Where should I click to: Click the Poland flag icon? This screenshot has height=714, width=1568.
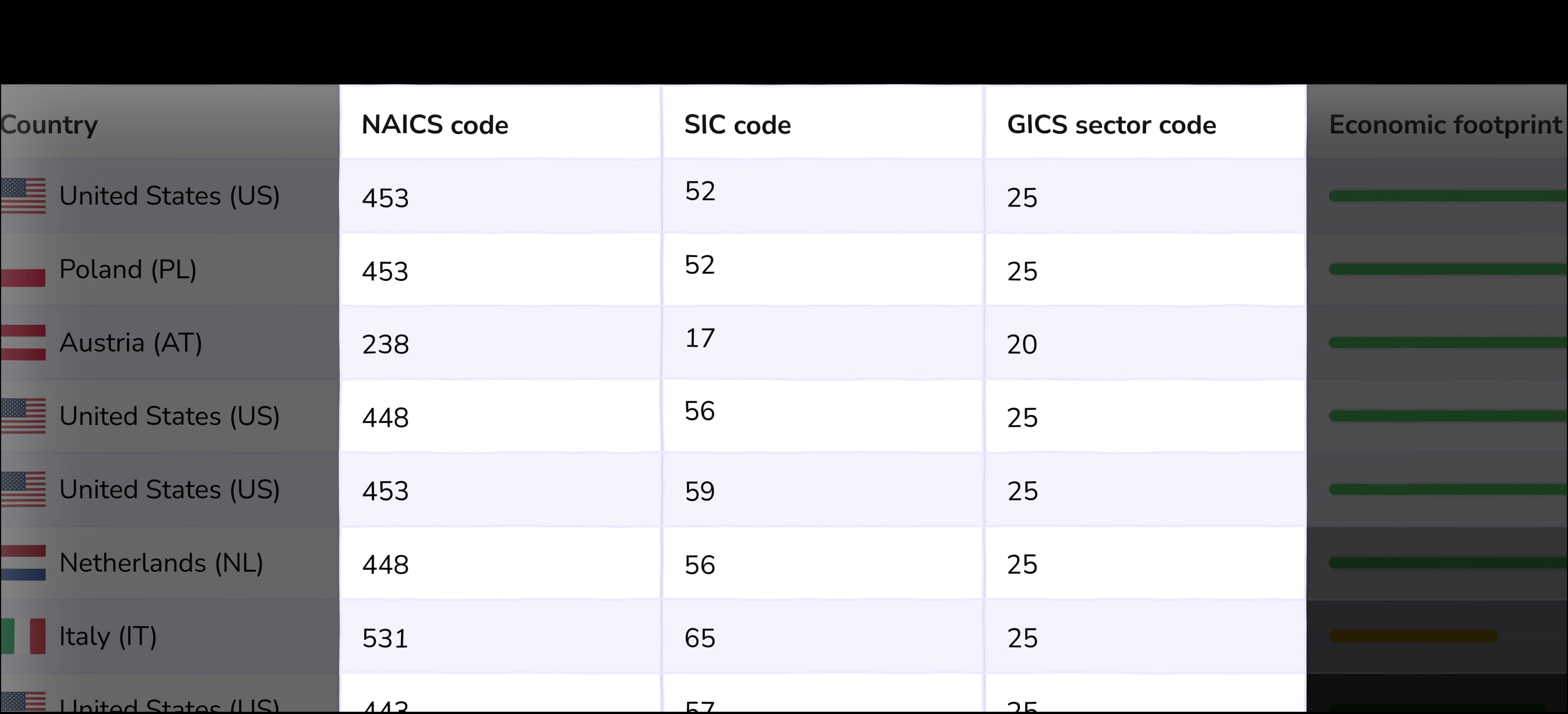pos(23,270)
